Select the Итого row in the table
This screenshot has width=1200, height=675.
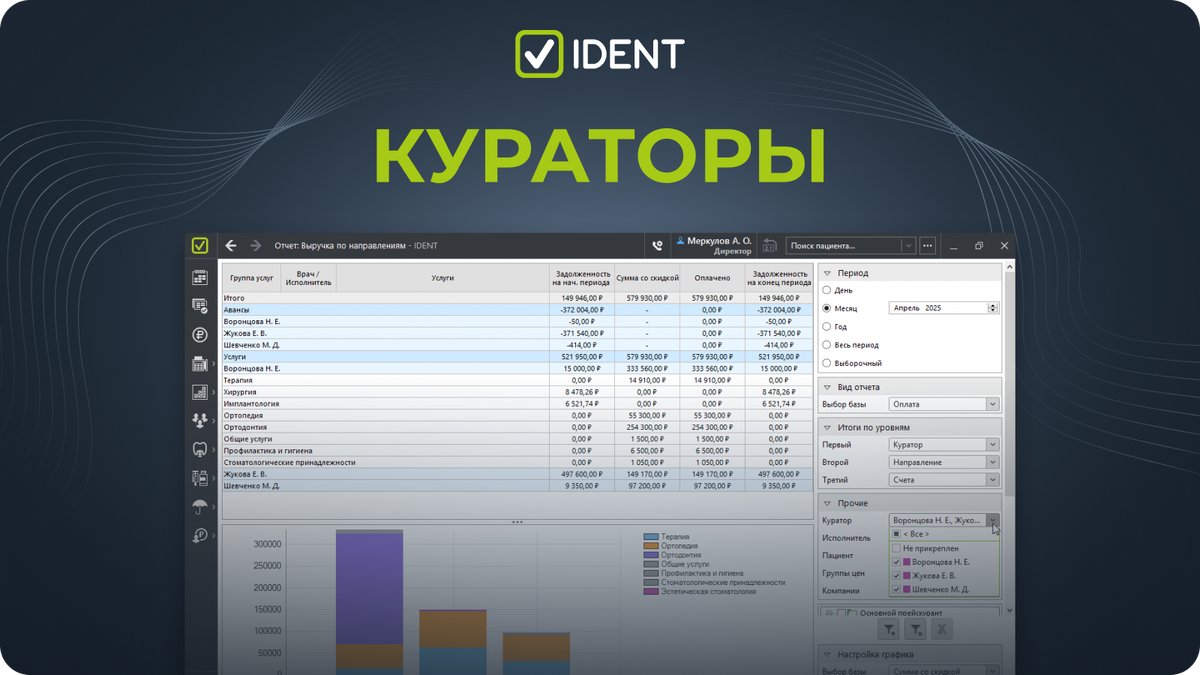tap(517, 298)
